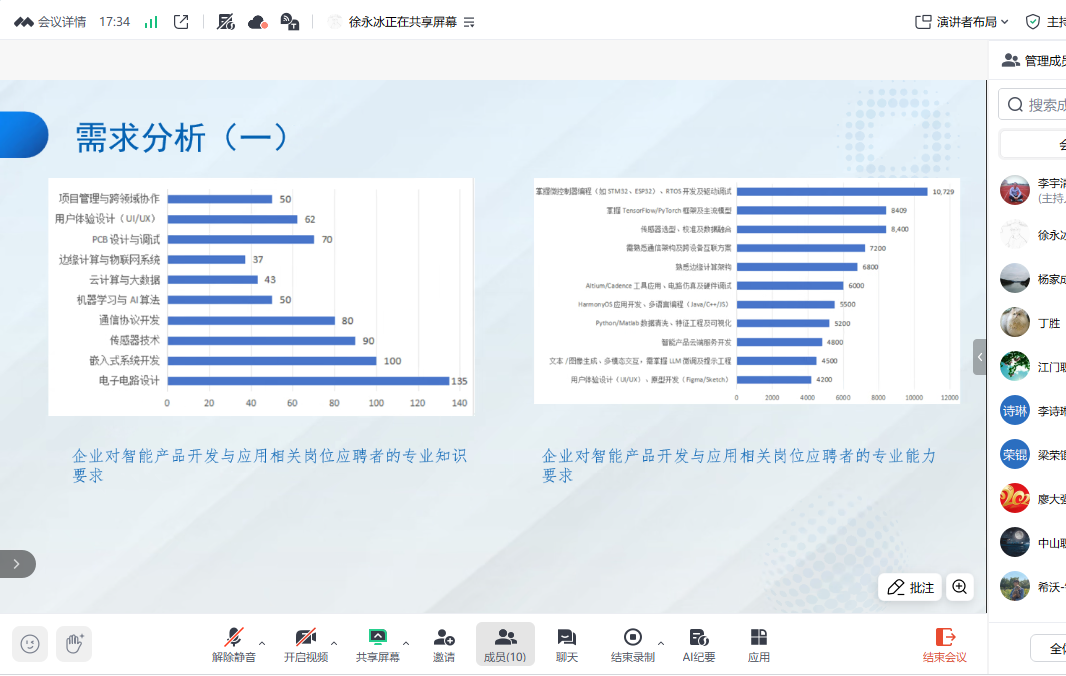
Task: Unmute microphone with 解除静音 button
Action: coord(233,644)
